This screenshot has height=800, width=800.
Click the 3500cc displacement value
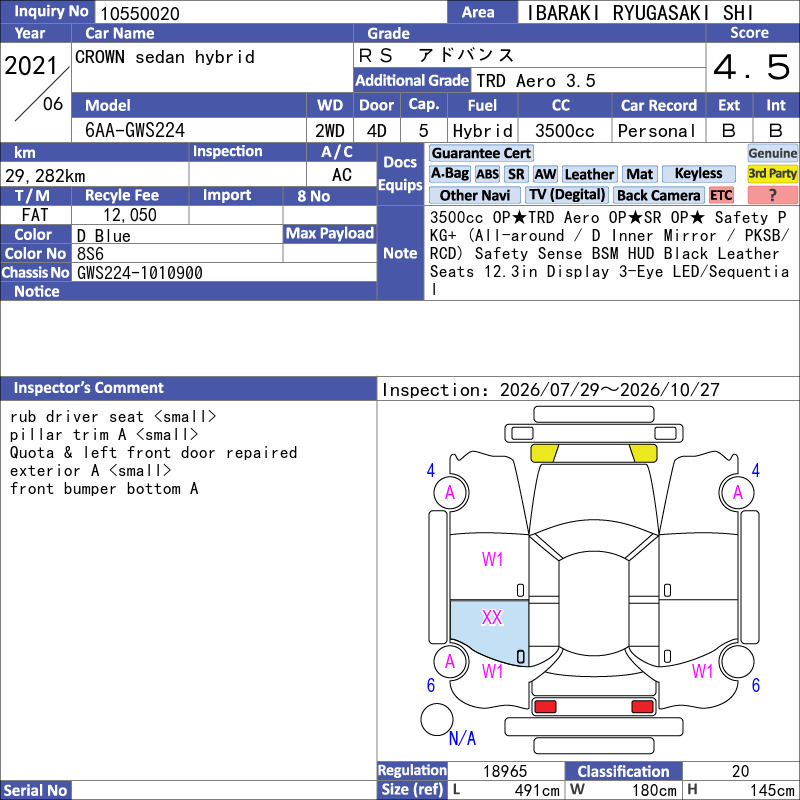click(x=565, y=131)
